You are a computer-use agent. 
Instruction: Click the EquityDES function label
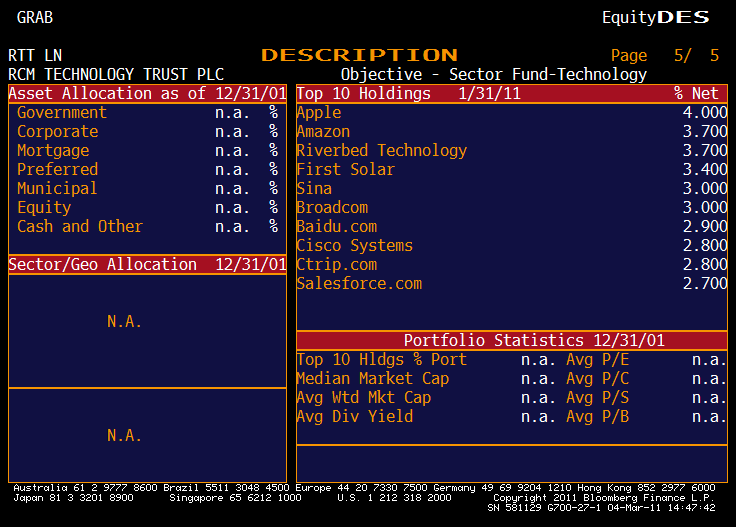(655, 17)
